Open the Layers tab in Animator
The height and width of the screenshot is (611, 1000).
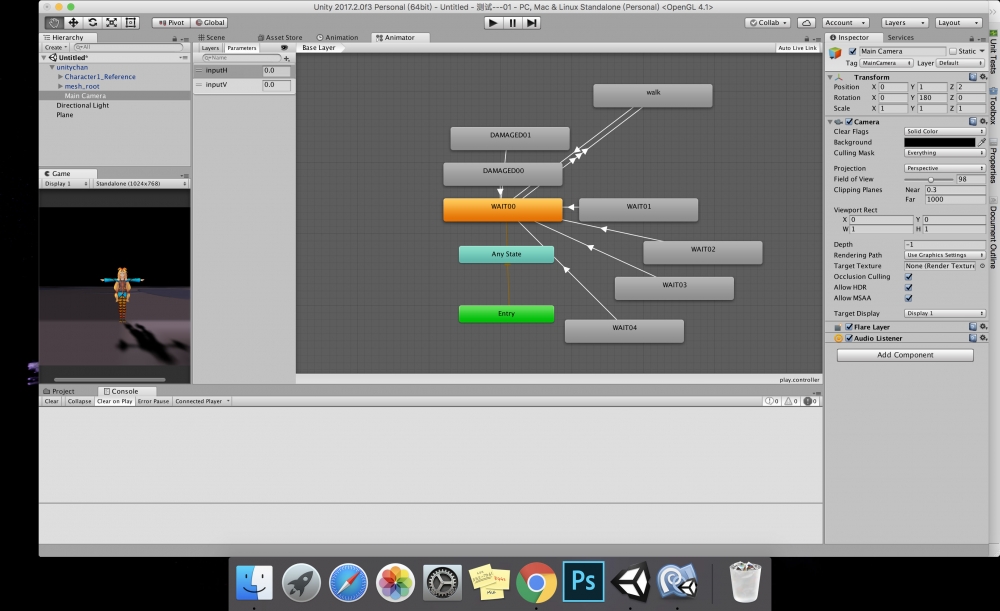pyautogui.click(x=210, y=48)
